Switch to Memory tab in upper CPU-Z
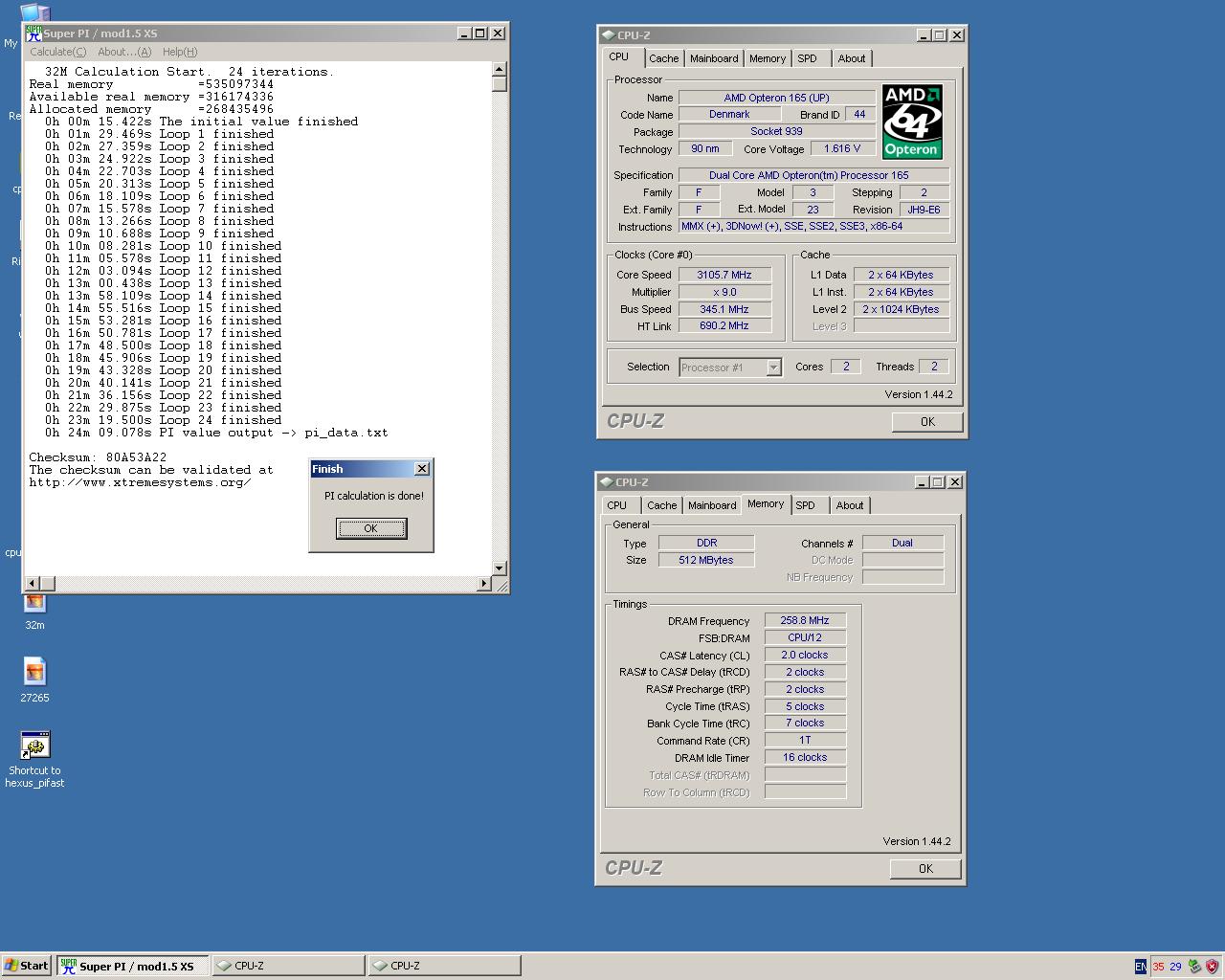Image resolution: width=1225 pixels, height=980 pixels. point(768,58)
